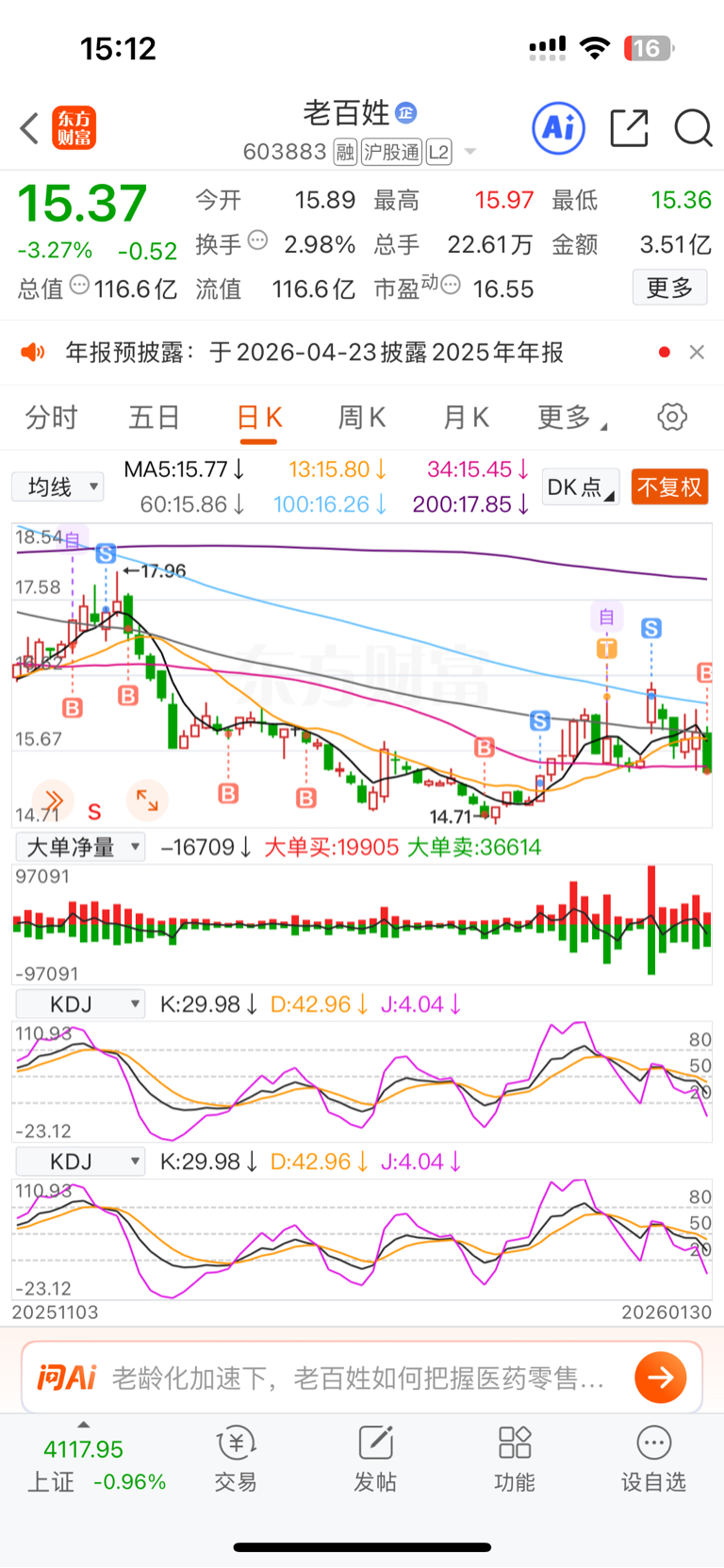Tap the 正 verified badge beside 老百姓

[x=406, y=113]
